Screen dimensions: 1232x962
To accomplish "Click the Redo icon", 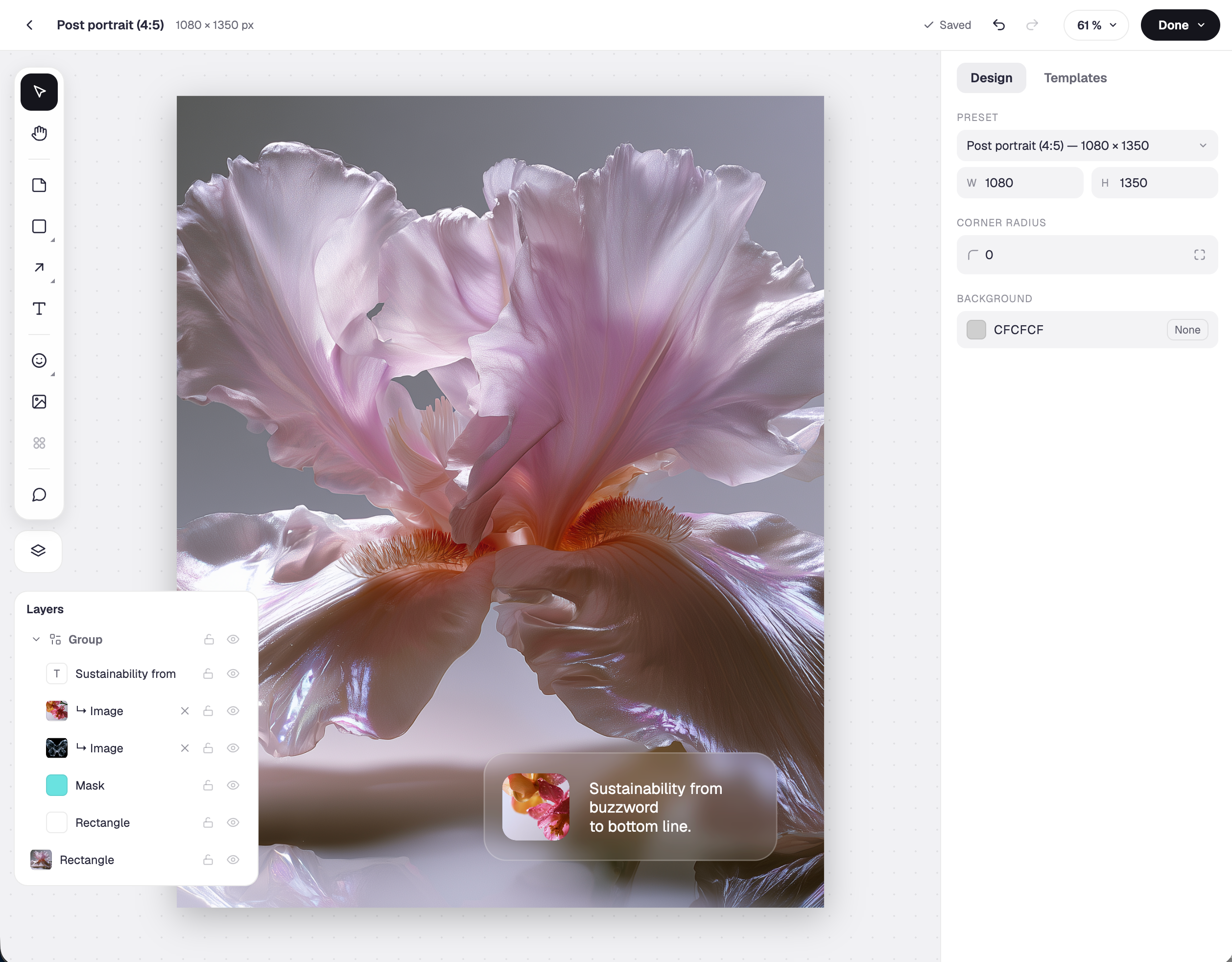I will click(1032, 25).
